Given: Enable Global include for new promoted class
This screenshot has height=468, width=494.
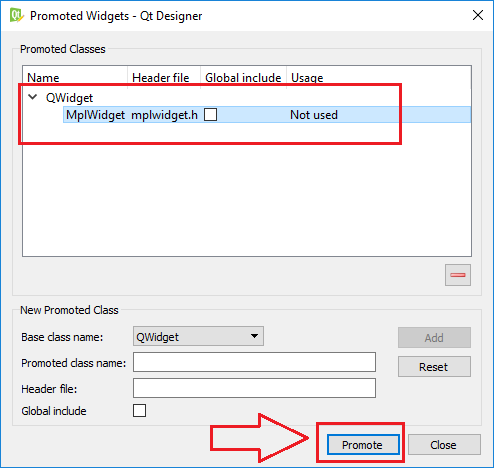Looking at the screenshot, I should (x=139, y=410).
